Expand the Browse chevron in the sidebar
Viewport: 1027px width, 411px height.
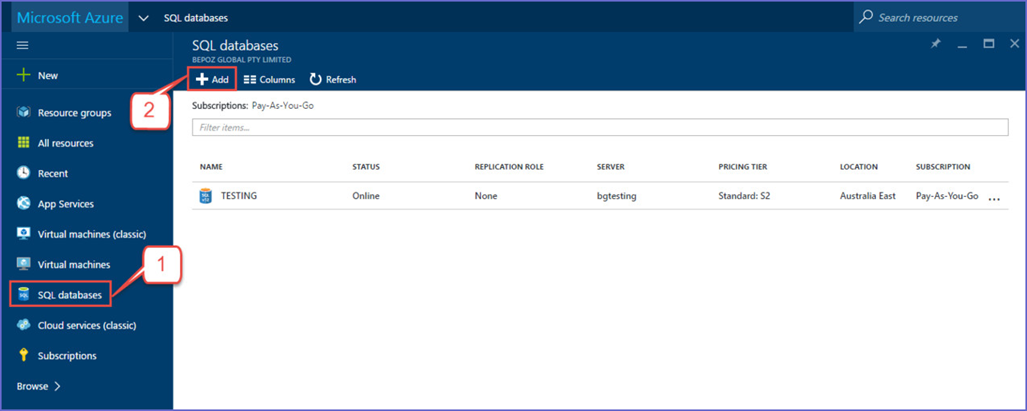57,386
